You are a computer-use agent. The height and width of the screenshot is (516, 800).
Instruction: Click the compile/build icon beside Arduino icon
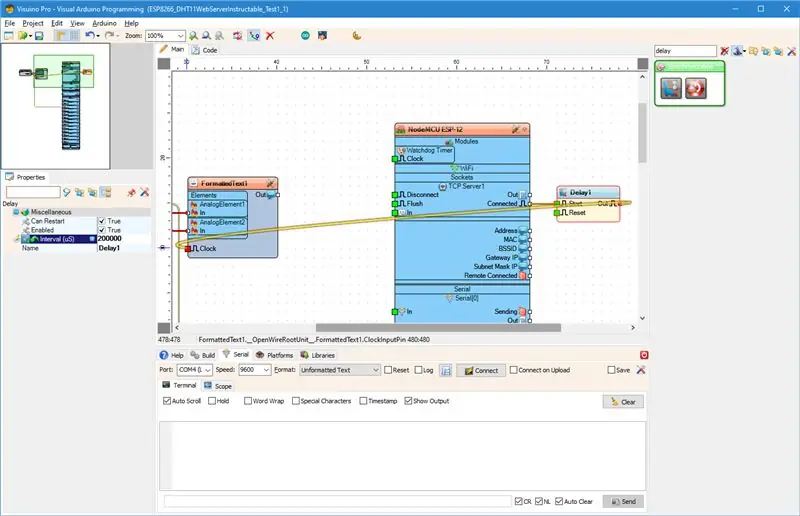click(x=322, y=36)
